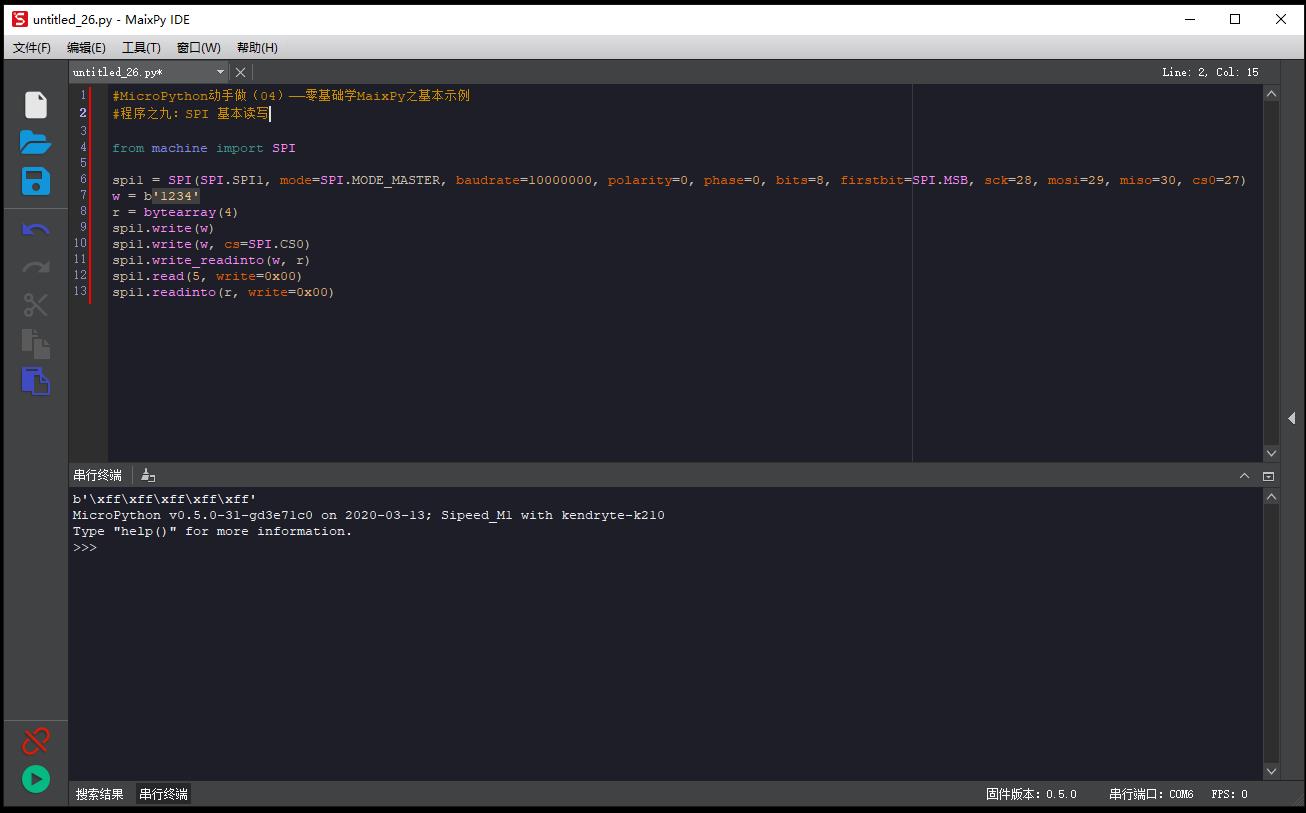Click the spi1.write_readinto(w, r) line
The width and height of the screenshot is (1306, 813).
tap(211, 260)
